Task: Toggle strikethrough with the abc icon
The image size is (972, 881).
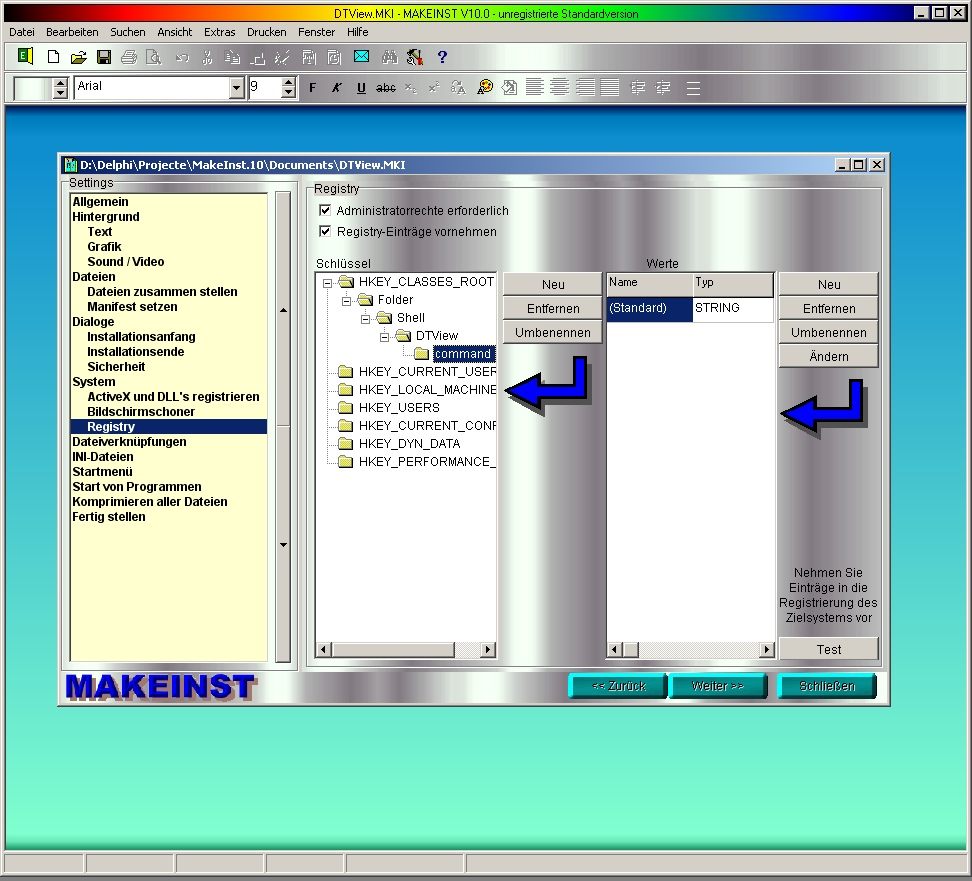Action: [386, 88]
